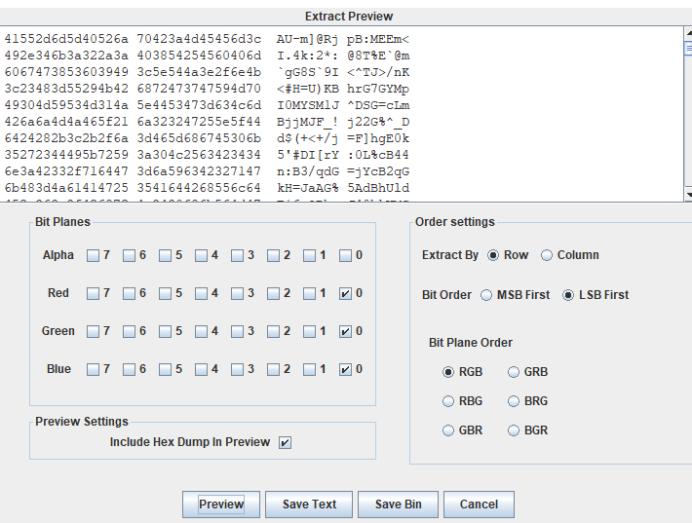Screen dimensions: 692x523
Task: Enable Blue bit plane 4
Action: pyautogui.click(x=201, y=369)
